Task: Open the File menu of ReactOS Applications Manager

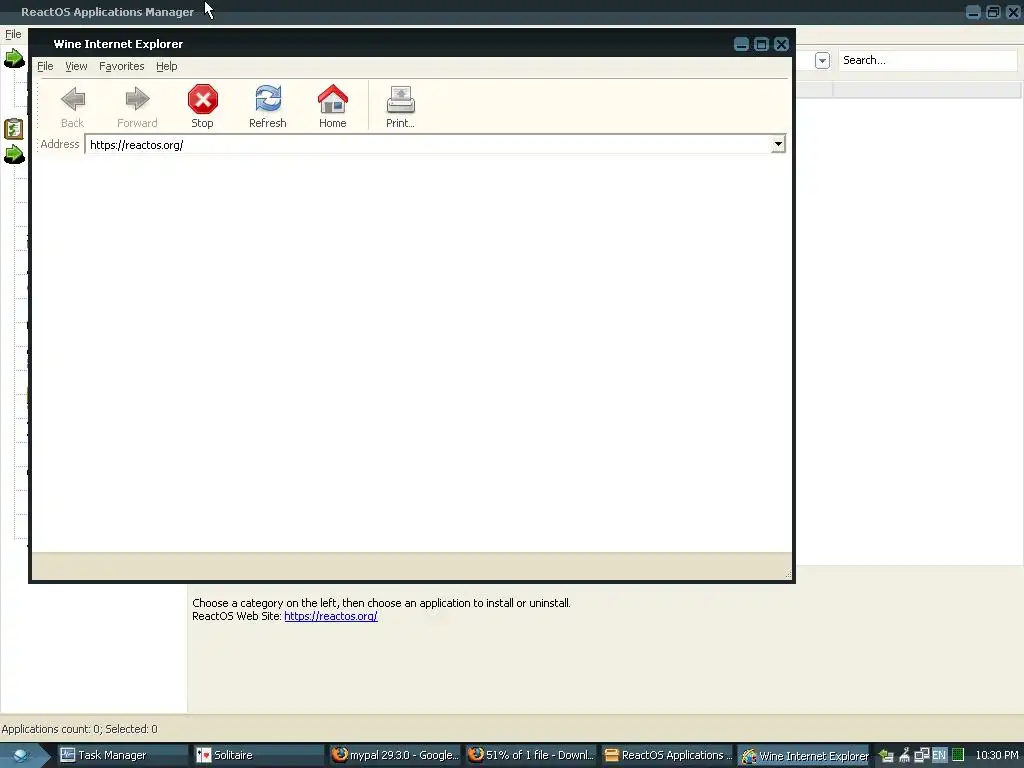Action: click(x=13, y=34)
